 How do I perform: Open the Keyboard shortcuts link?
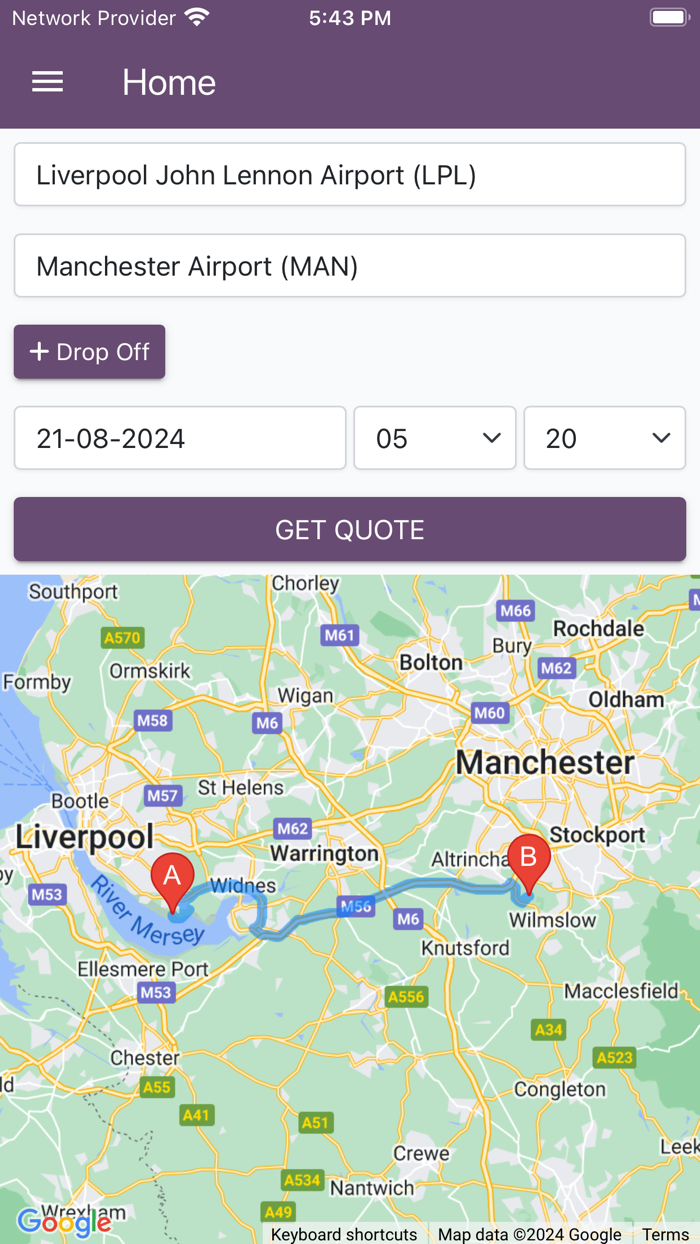point(343,1234)
